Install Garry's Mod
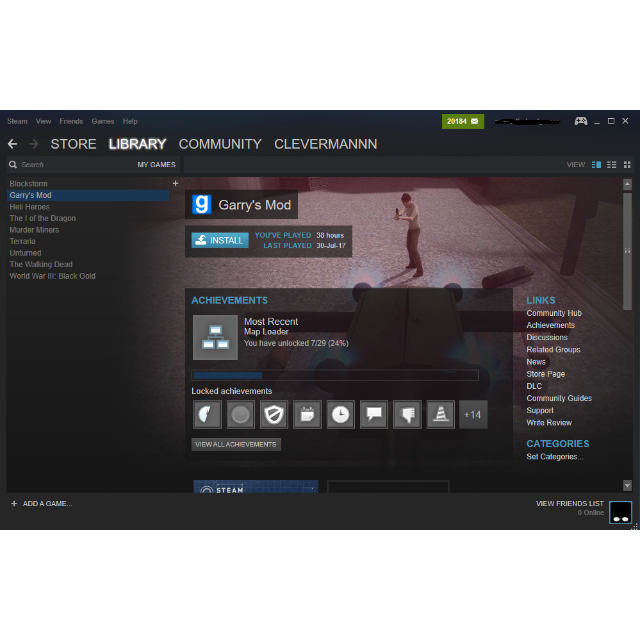Viewport: 640px width, 640px height. pyautogui.click(x=220, y=240)
